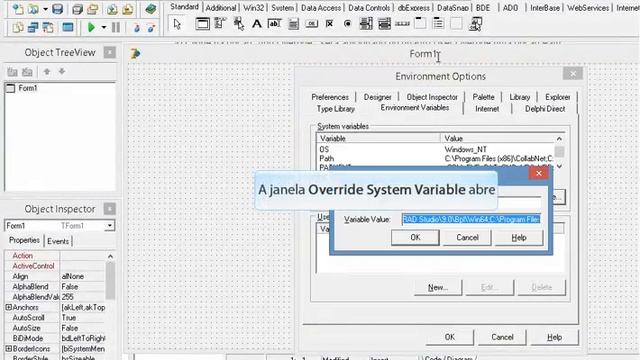Open the dropdown beside the Run button

tap(103, 28)
